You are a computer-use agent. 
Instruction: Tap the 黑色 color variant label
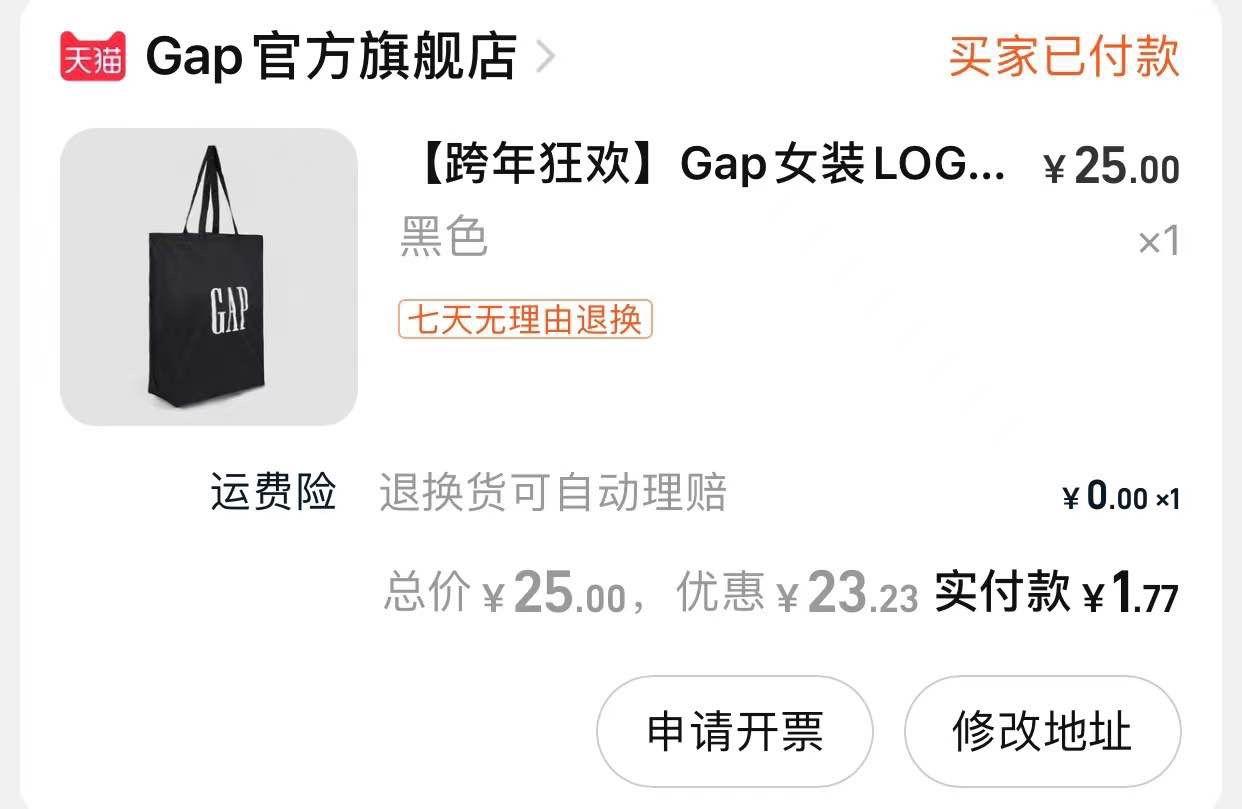444,238
